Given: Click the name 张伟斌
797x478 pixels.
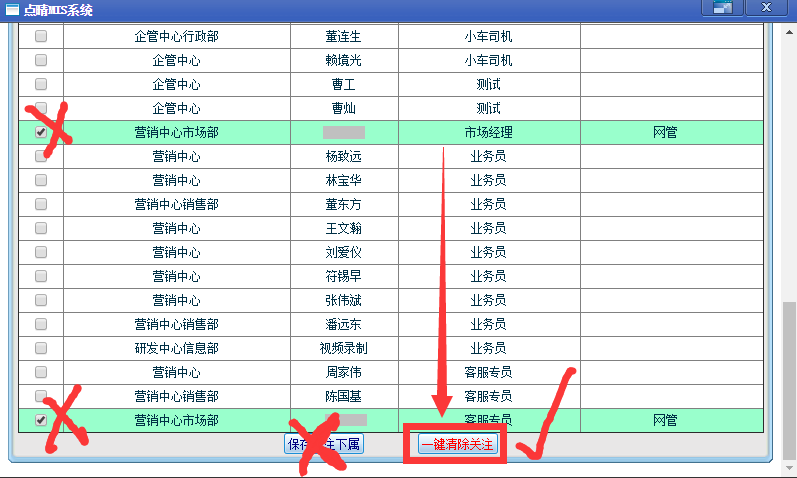Looking at the screenshot, I should click(x=344, y=301).
